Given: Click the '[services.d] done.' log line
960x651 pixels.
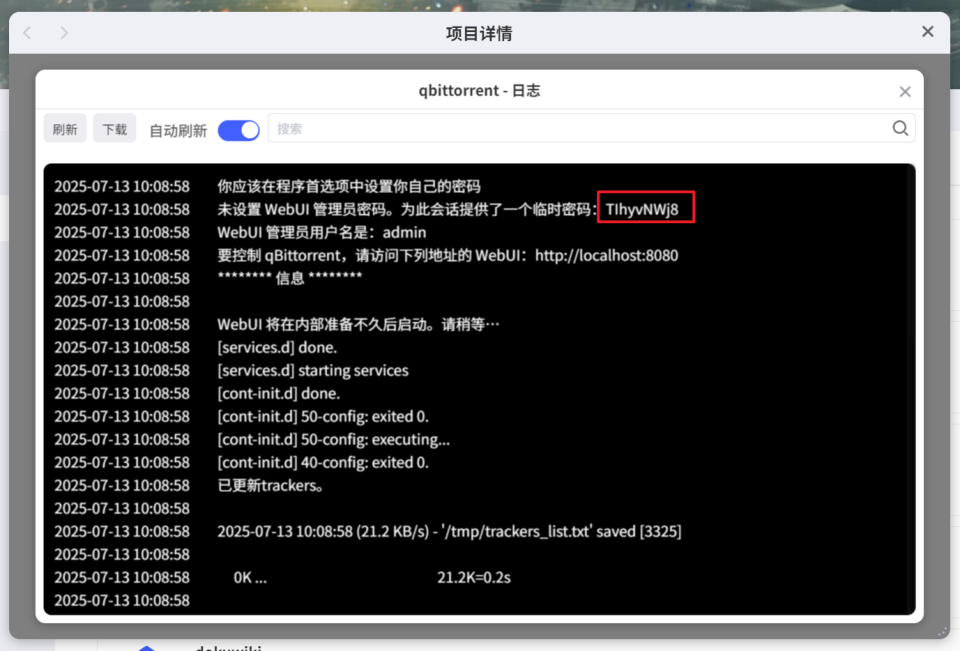Looking at the screenshot, I should point(277,347).
